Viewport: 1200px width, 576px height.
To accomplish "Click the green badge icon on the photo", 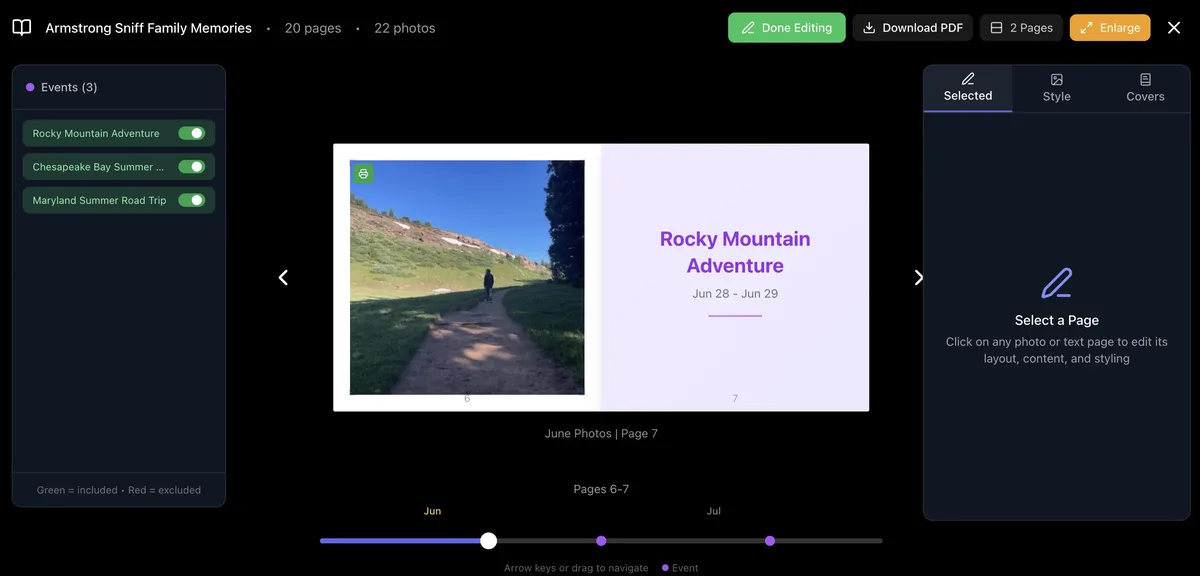I will (362, 173).
